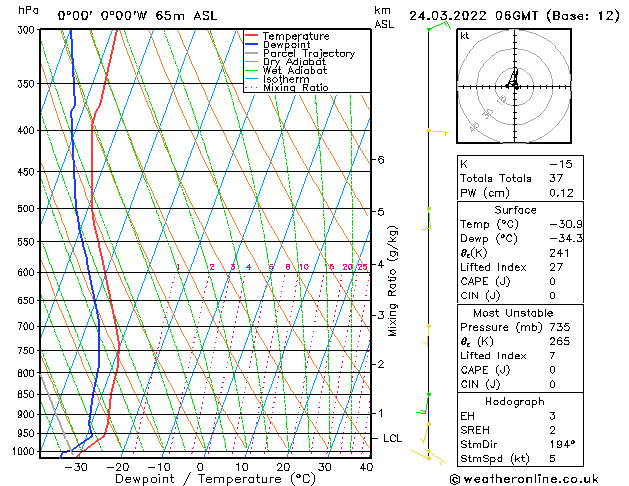
Task: Select the Mixing Ratio legend entry
Action: click(295, 88)
